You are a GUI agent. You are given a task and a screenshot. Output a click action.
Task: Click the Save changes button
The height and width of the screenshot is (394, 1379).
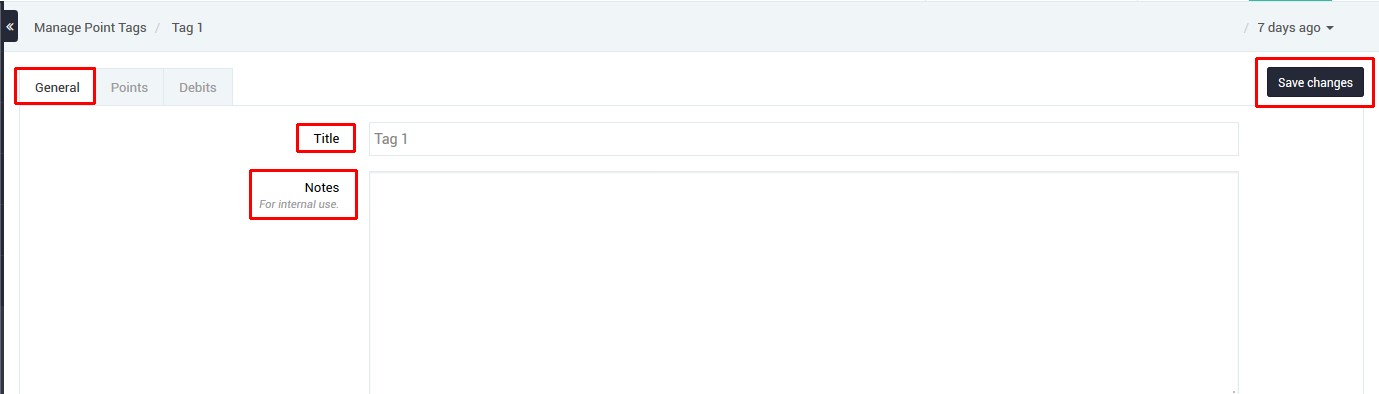point(1315,83)
